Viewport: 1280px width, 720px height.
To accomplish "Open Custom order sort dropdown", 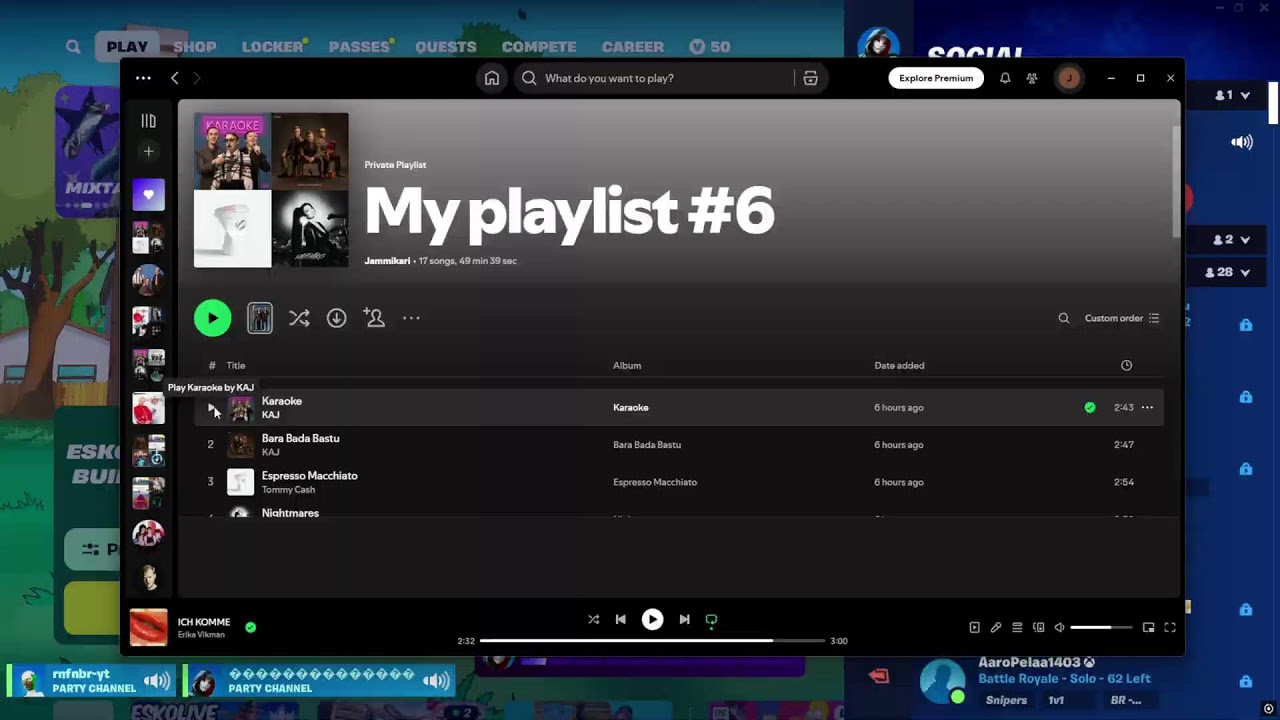I will [1122, 318].
